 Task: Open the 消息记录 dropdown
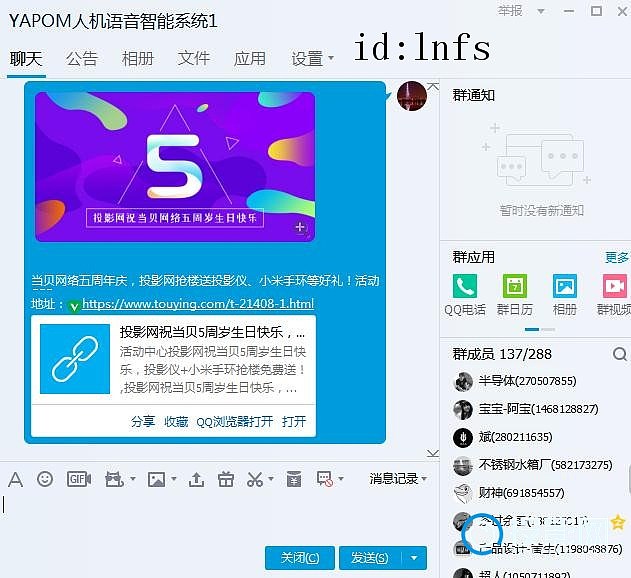[398, 479]
